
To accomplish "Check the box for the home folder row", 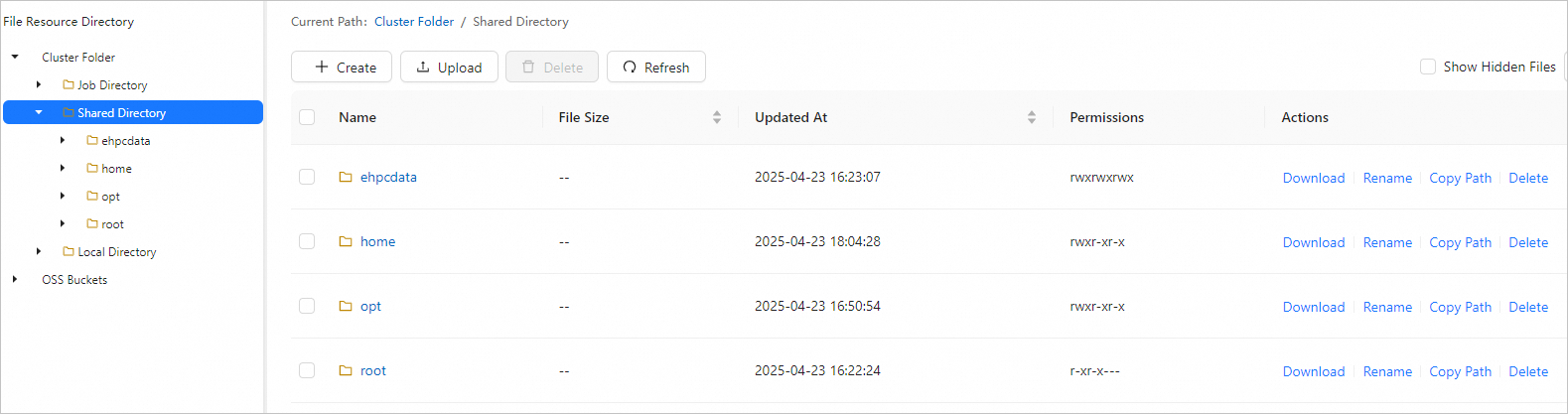I will pyautogui.click(x=307, y=241).
